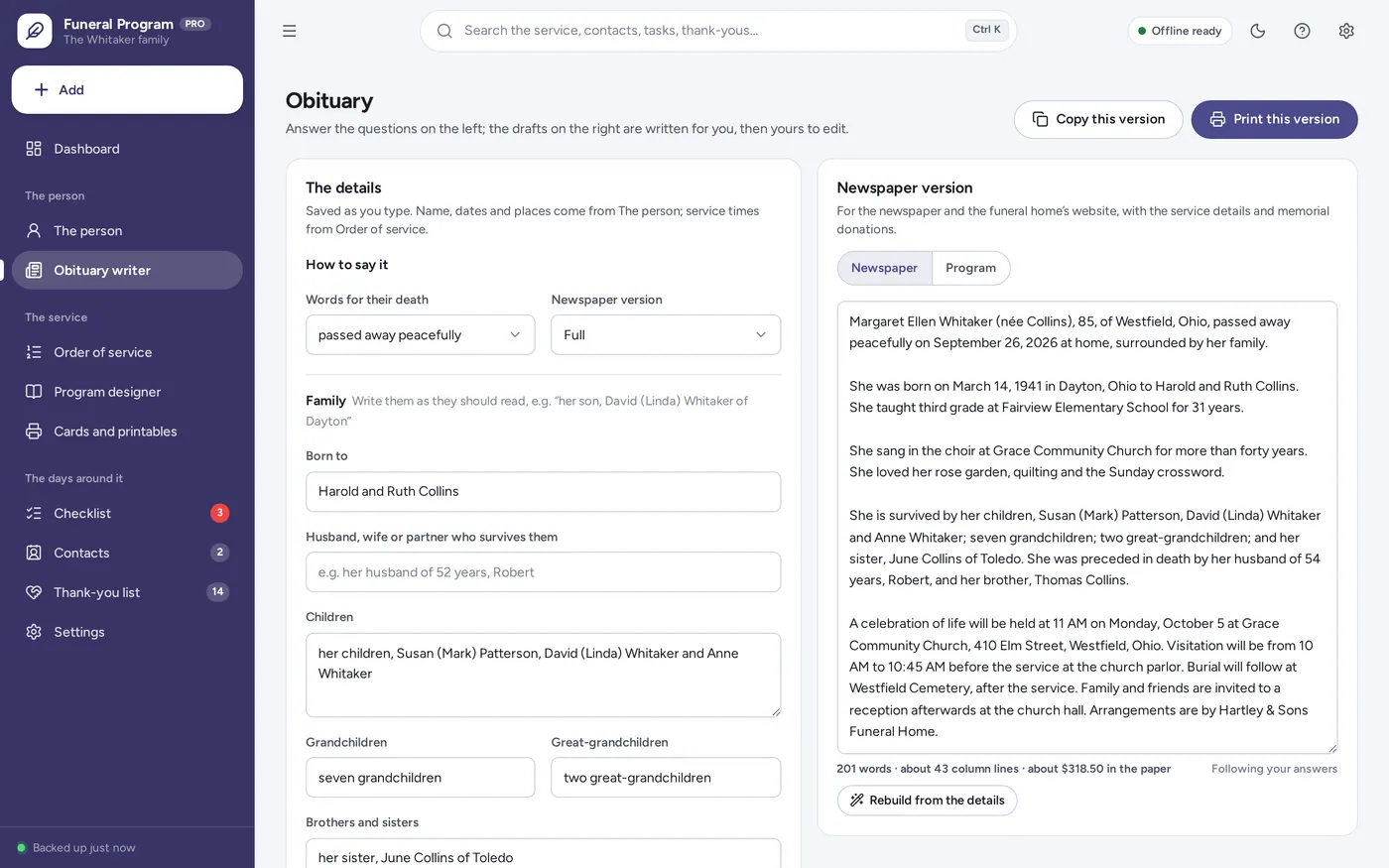Open the Program designer
This screenshot has height=868, width=1389.
127,392
